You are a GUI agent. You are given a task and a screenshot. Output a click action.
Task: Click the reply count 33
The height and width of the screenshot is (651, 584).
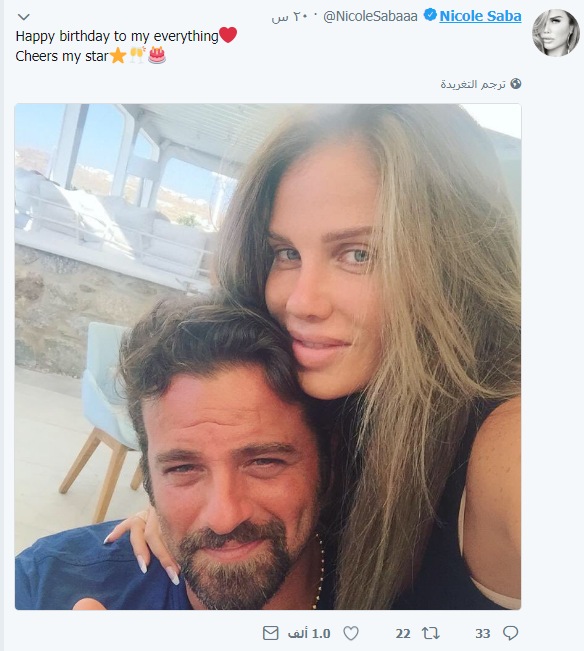tap(483, 634)
